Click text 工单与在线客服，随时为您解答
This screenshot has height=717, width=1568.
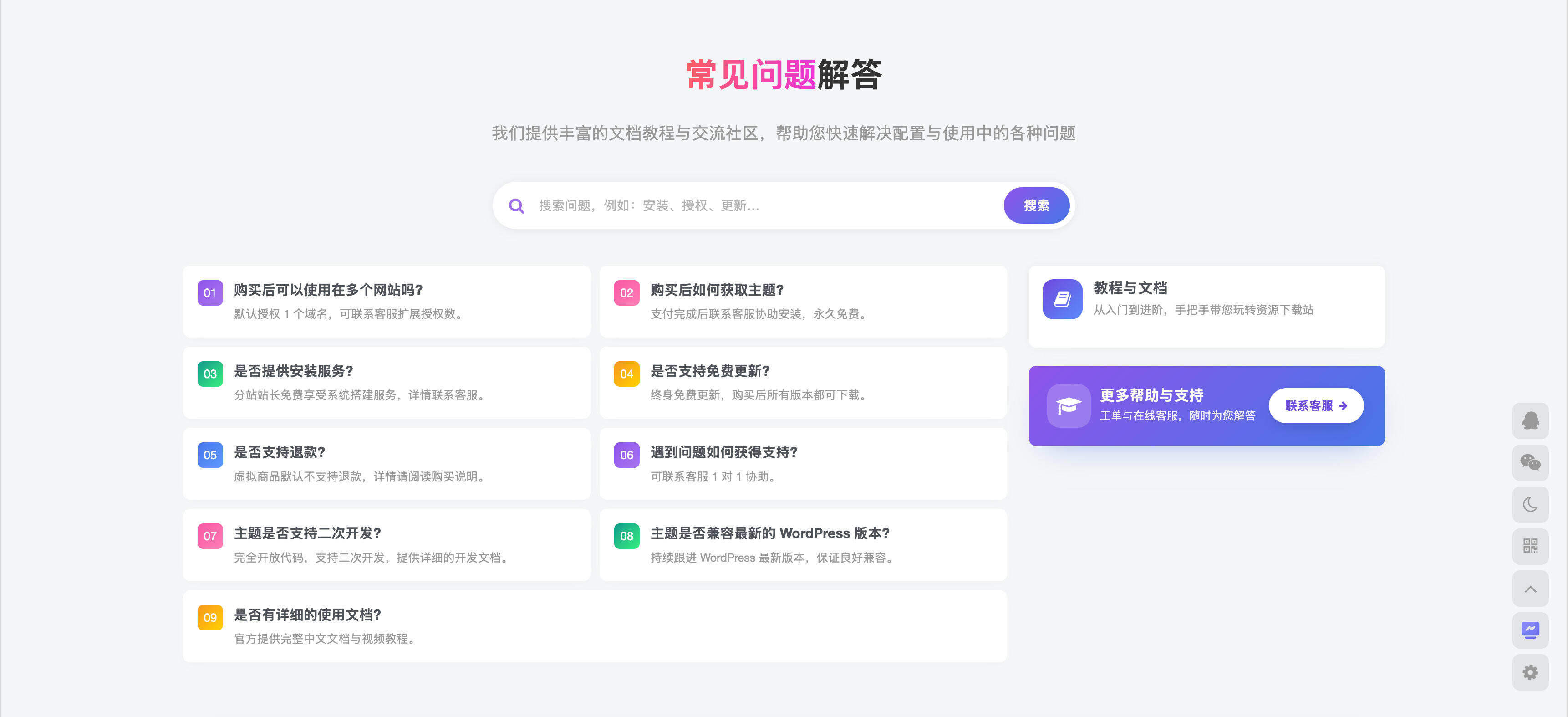pyautogui.click(x=1177, y=416)
